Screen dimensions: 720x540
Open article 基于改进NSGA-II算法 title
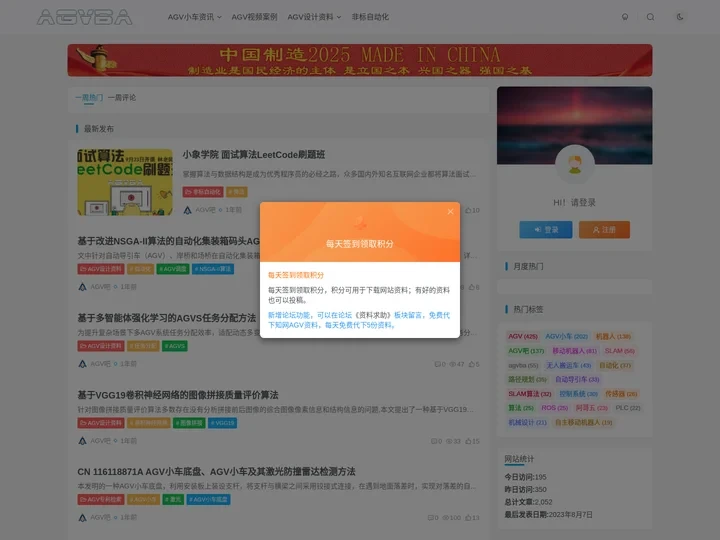point(169,241)
